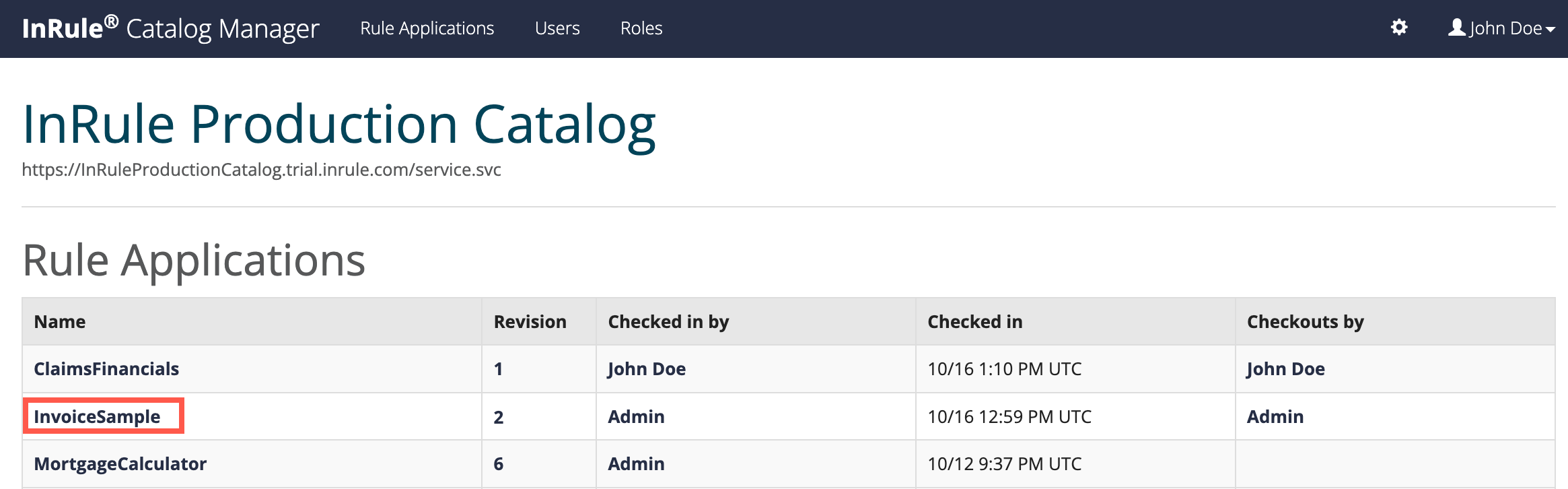
Task: Open the MortgageCalculator rule application
Action: tap(120, 464)
